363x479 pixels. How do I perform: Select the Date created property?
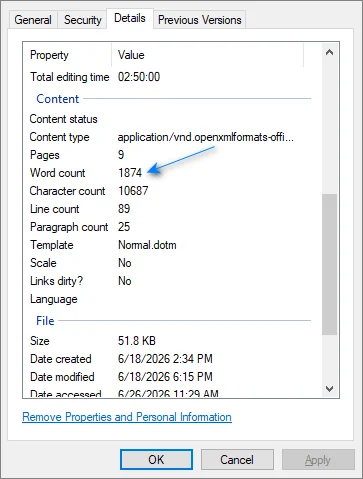pos(61,359)
